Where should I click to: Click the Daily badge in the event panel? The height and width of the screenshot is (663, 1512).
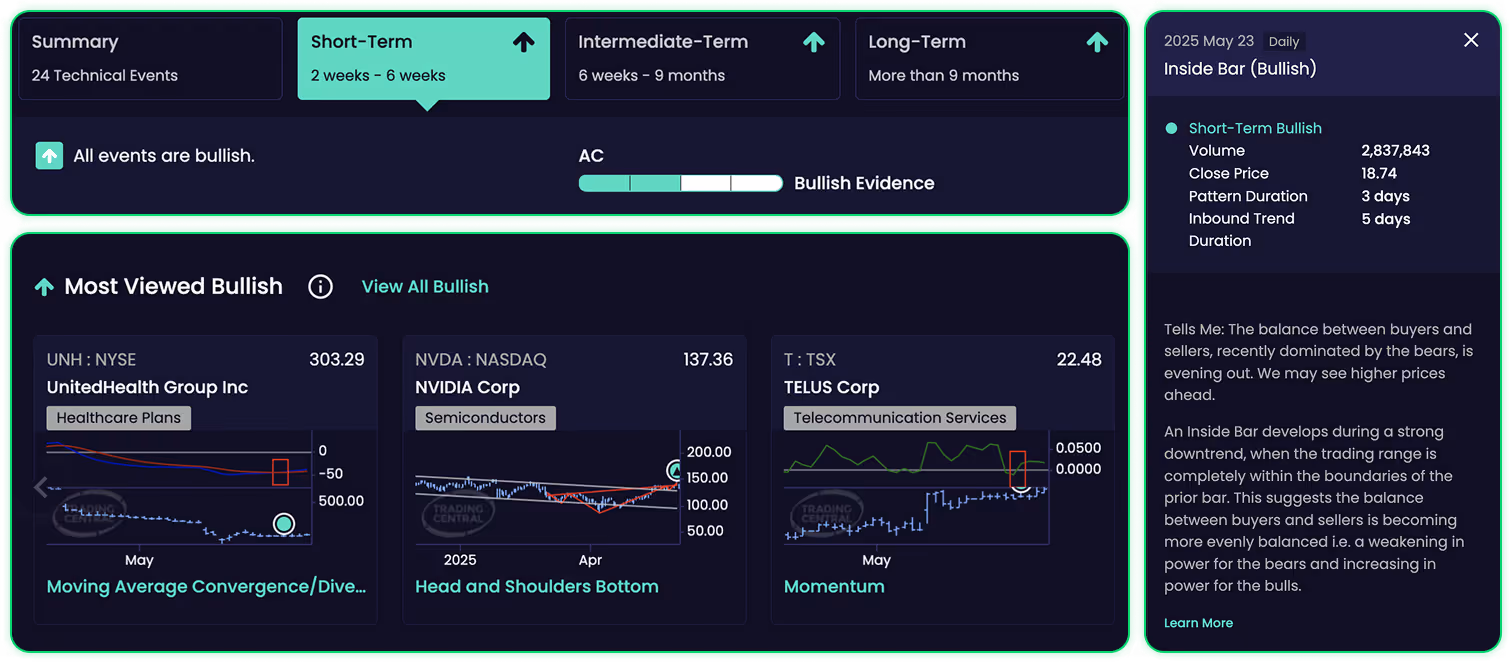(x=1284, y=42)
